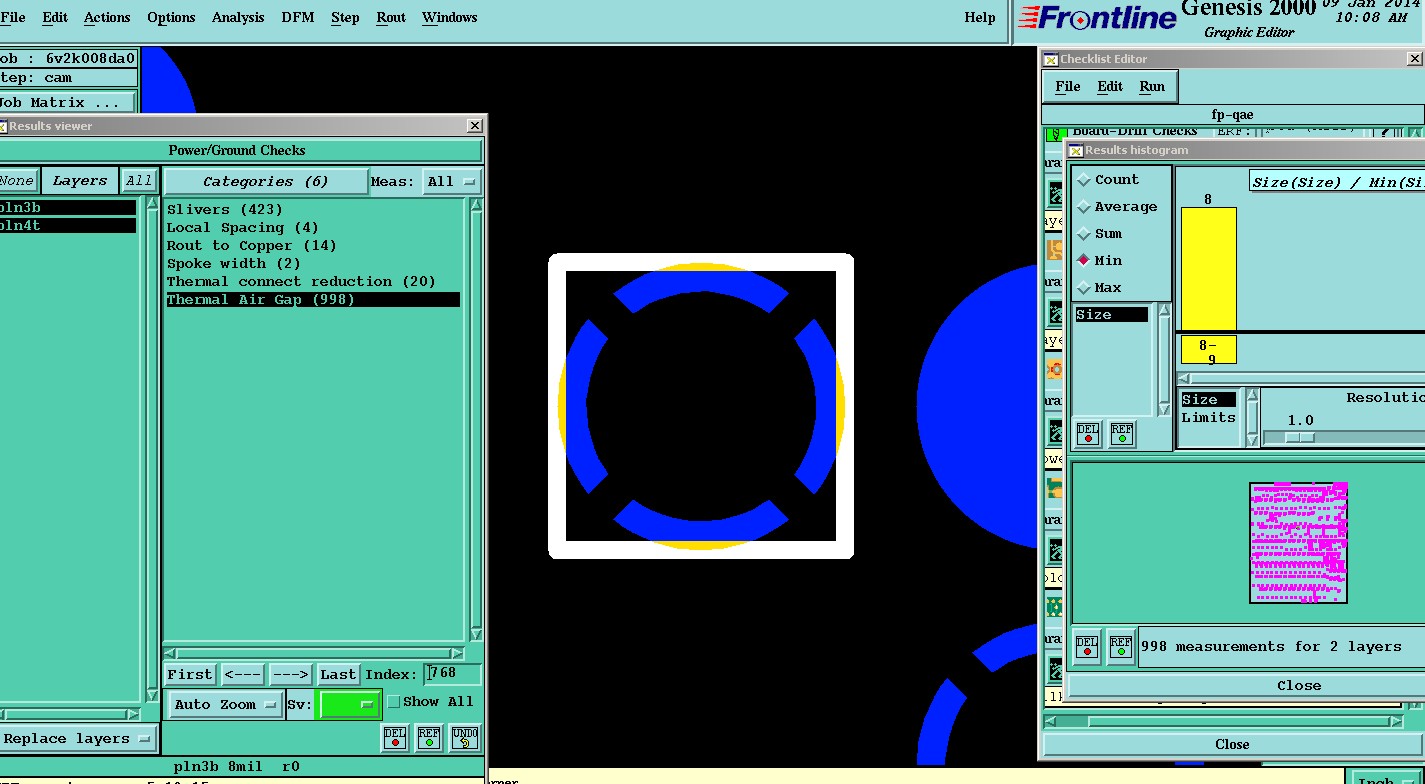
Task: Open the Windows menu
Action: pos(449,17)
